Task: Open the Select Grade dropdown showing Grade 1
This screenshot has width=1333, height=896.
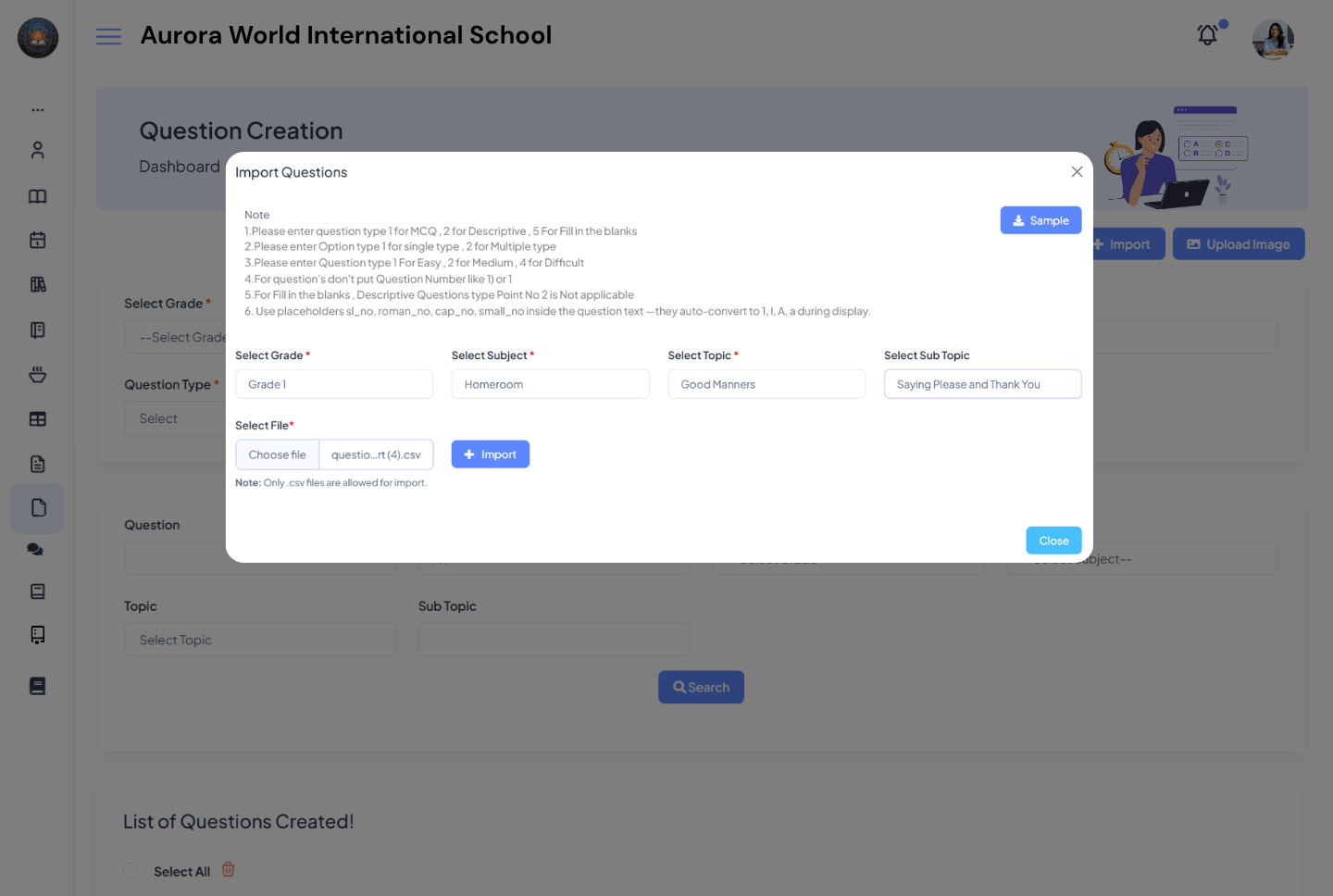Action: pyautogui.click(x=334, y=383)
